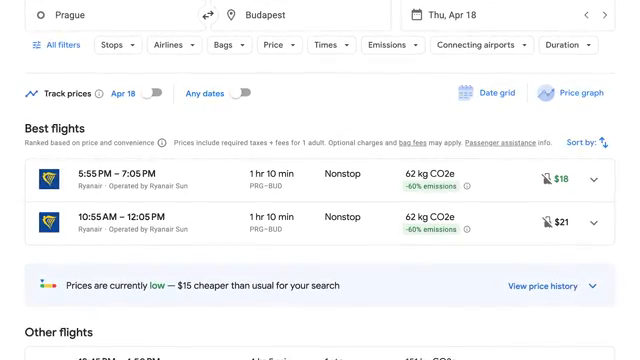Swap origin and destination cities
The image size is (640, 360).
pyautogui.click(x=208, y=15)
